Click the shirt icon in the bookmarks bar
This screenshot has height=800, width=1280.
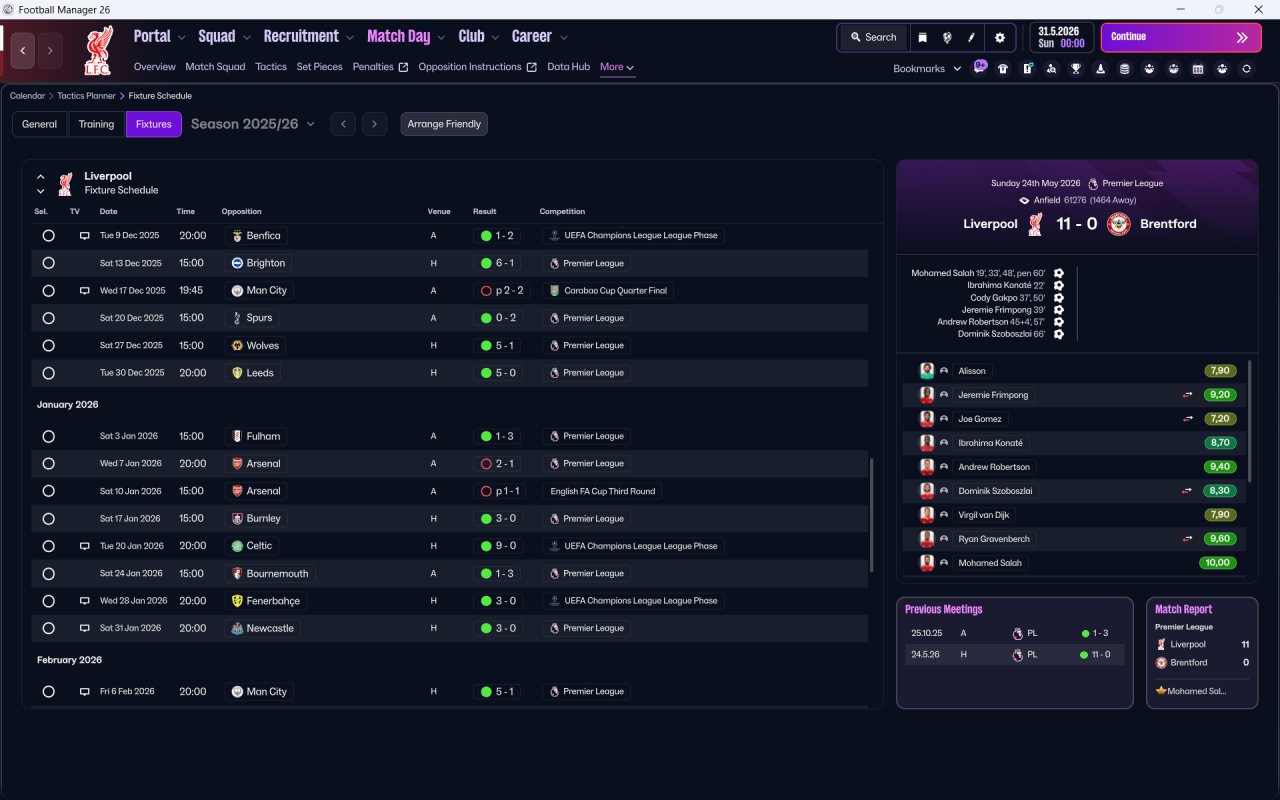point(1003,69)
